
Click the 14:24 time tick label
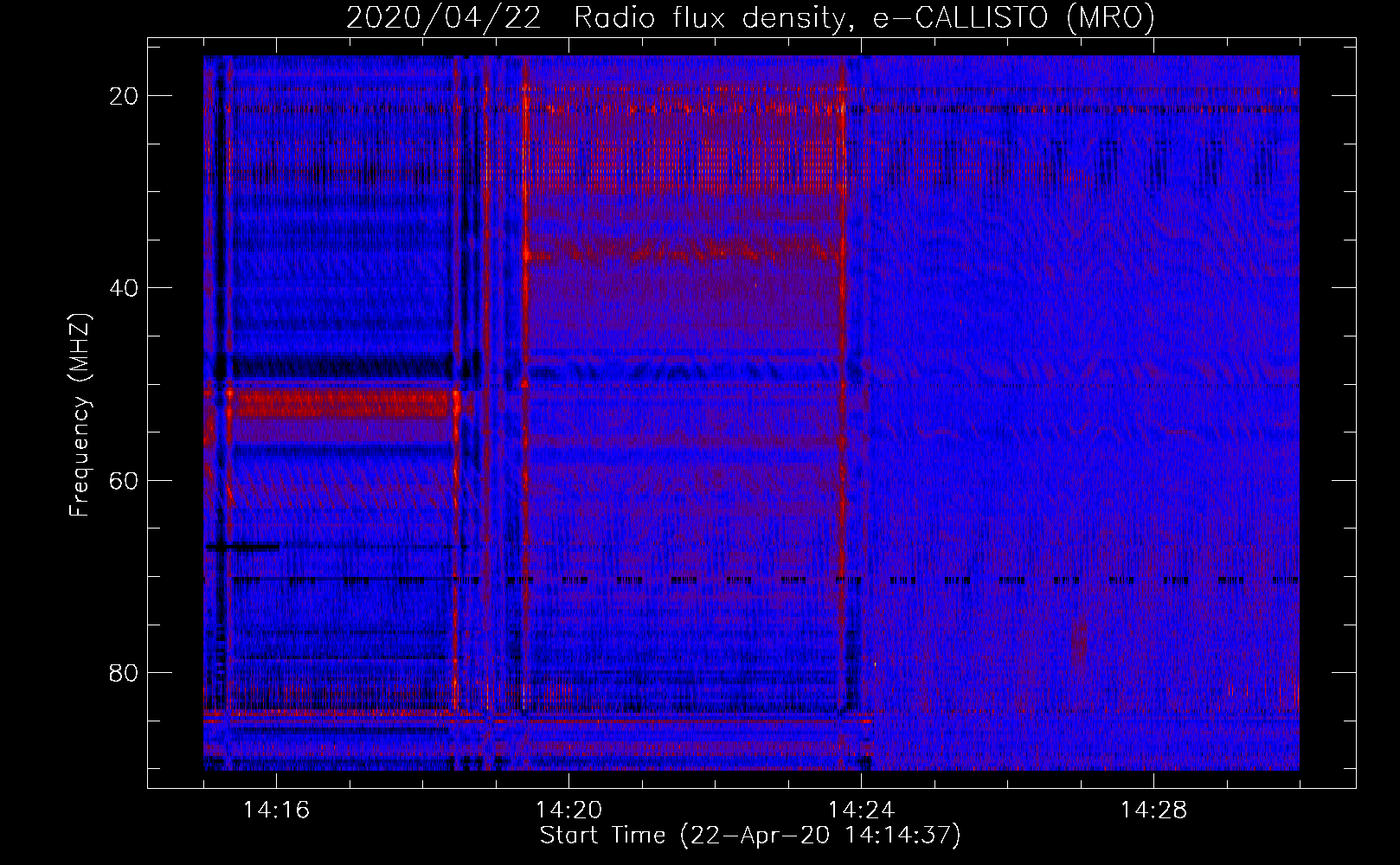click(x=861, y=811)
